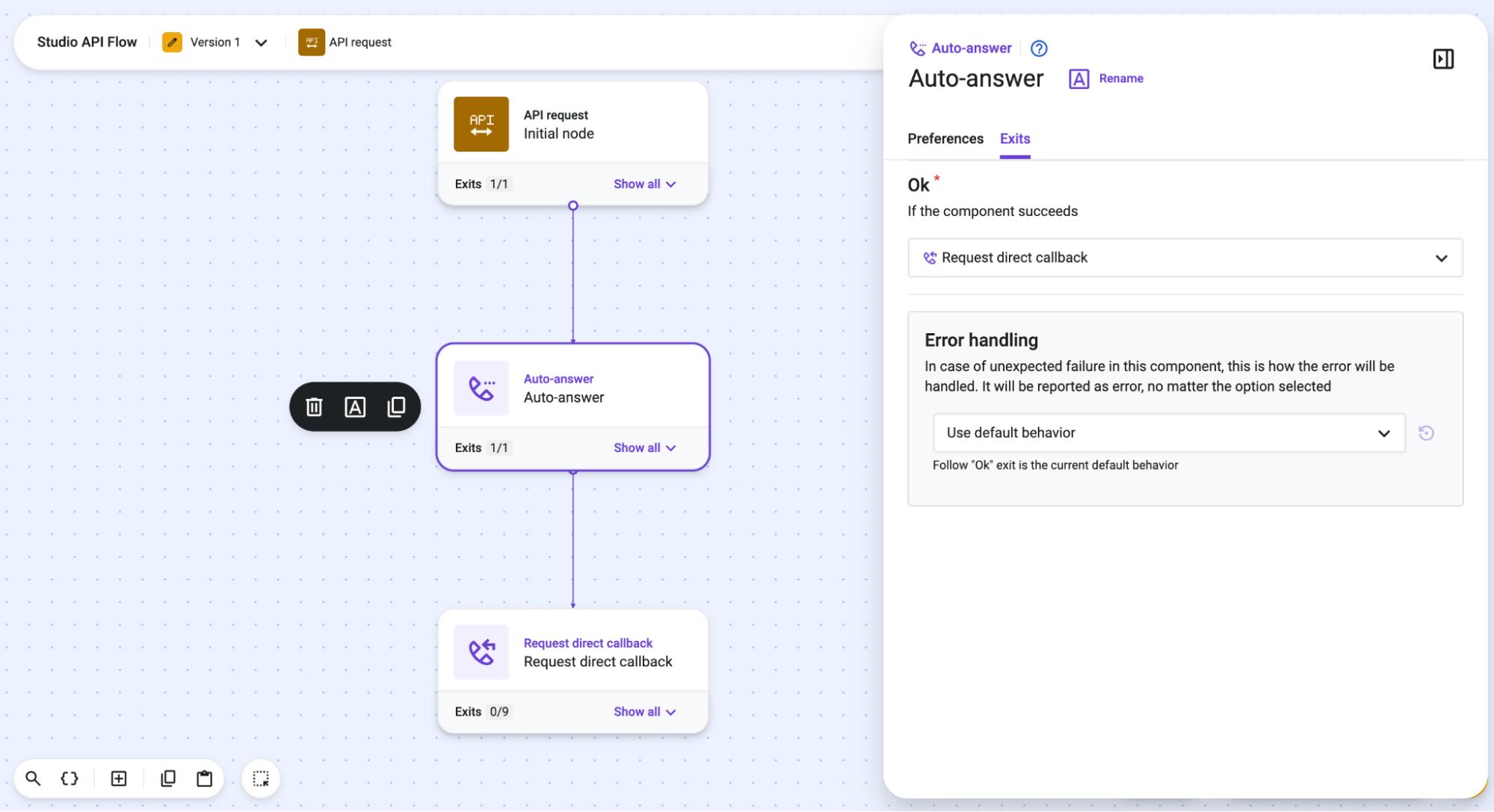Expand Show all on Auto-answer node
This screenshot has height=812, width=1494.
tap(644, 447)
